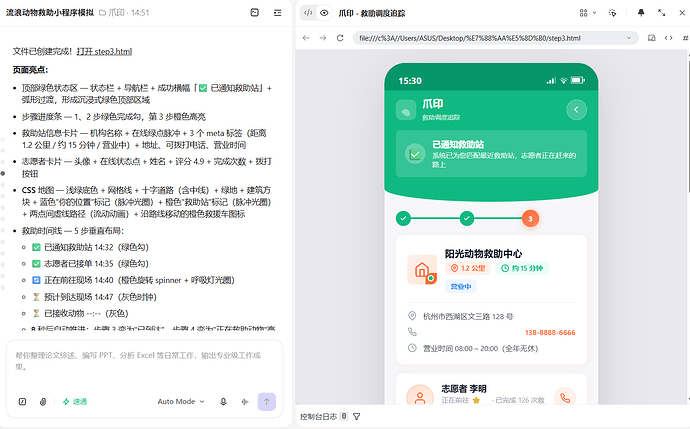The image size is (690, 429).
Task: Click the title 阳光动物救助中心
Action: tap(483, 254)
